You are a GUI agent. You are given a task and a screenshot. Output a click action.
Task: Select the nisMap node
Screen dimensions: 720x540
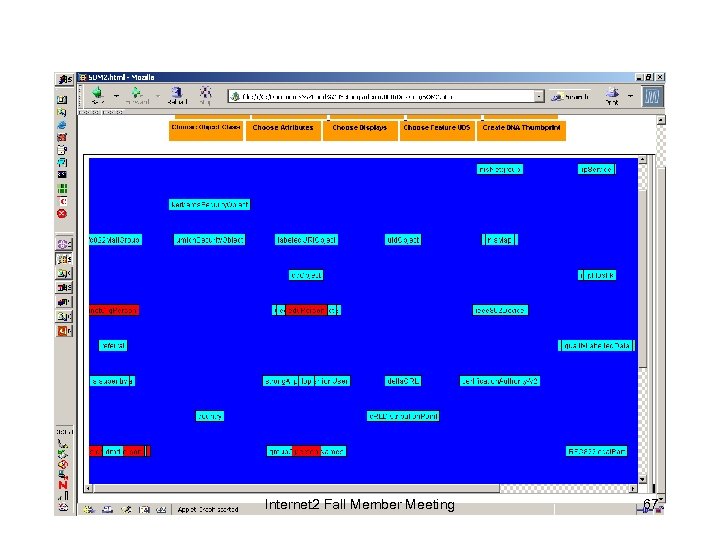[x=500, y=240]
